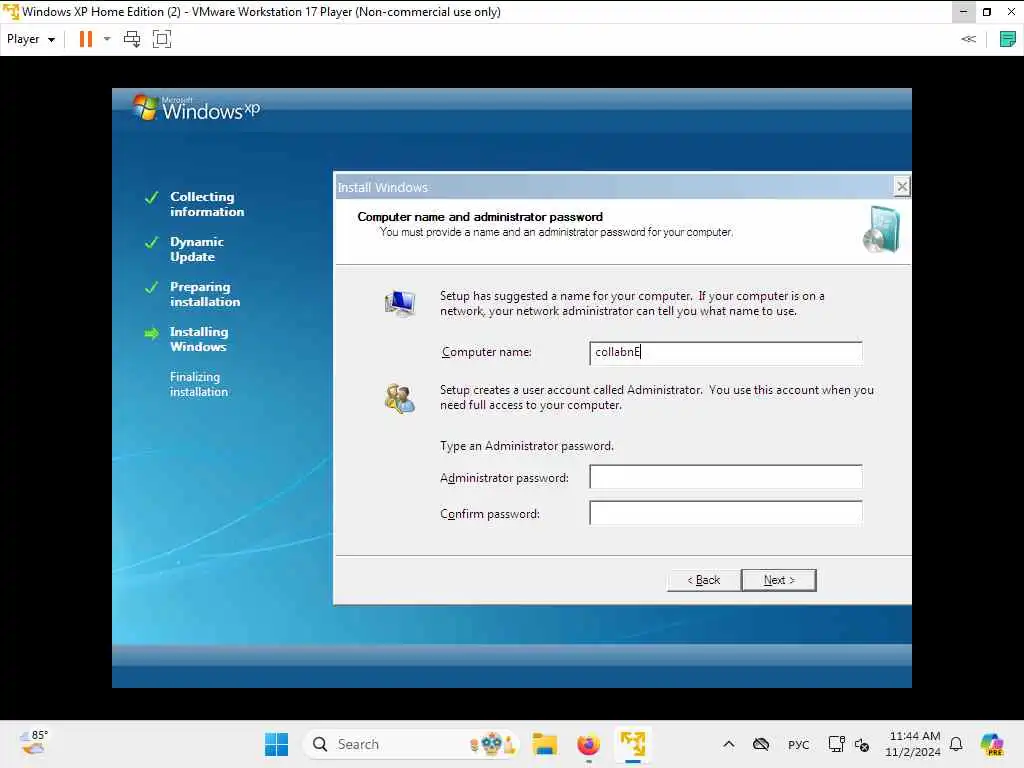This screenshot has height=768, width=1024.
Task: Click the Computer name input field
Action: (x=725, y=353)
